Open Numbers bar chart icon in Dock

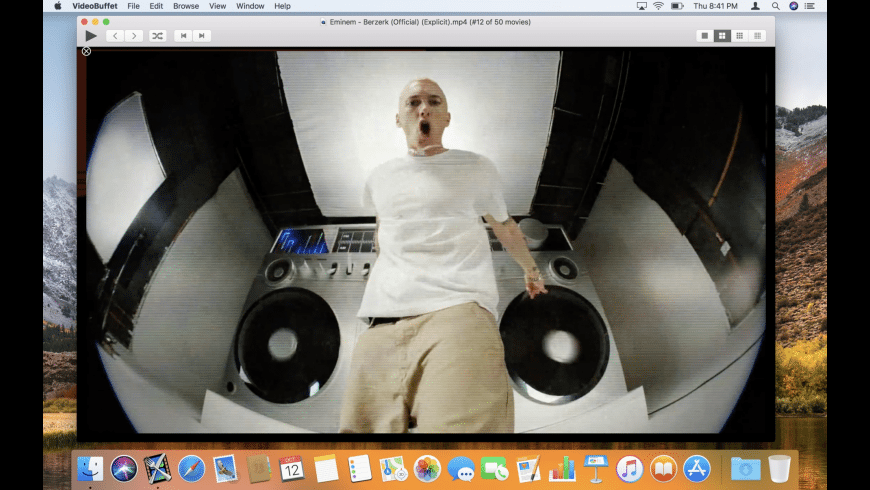[562, 469]
